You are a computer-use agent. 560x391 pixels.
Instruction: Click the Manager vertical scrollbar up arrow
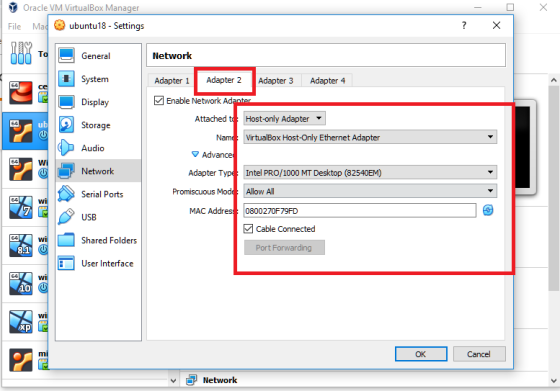tap(554, 80)
